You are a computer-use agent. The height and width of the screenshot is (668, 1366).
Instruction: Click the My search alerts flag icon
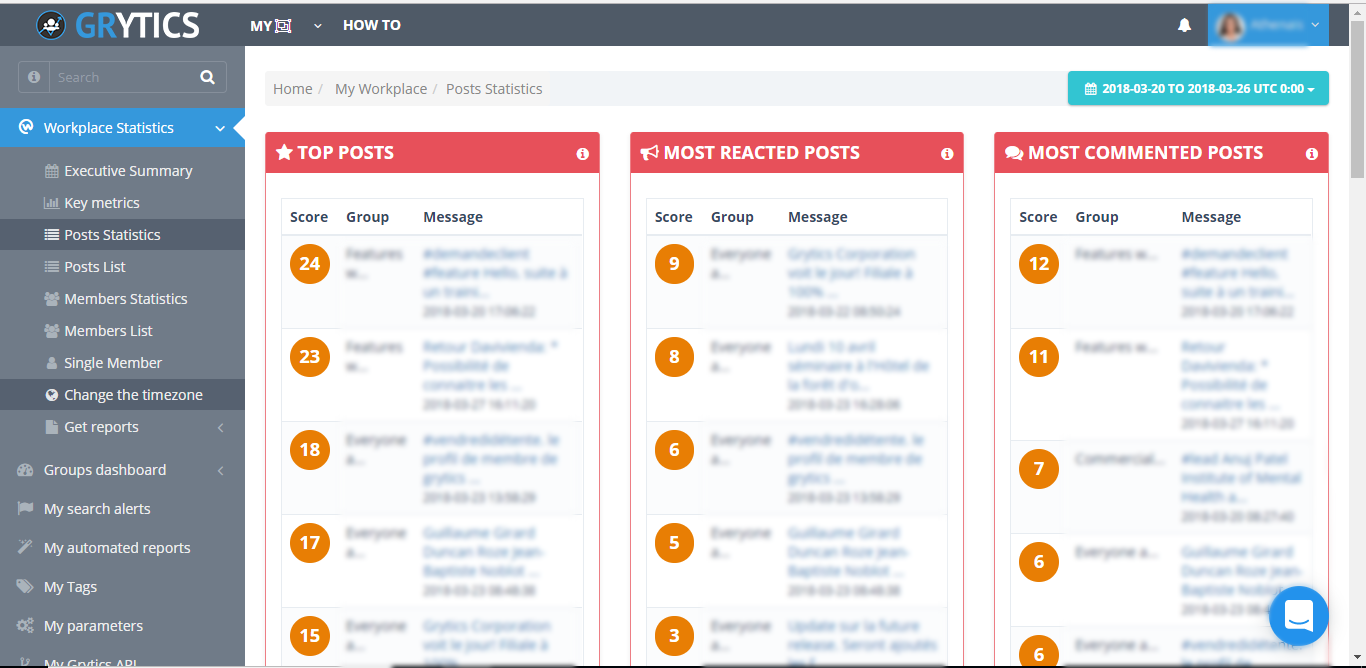25,509
